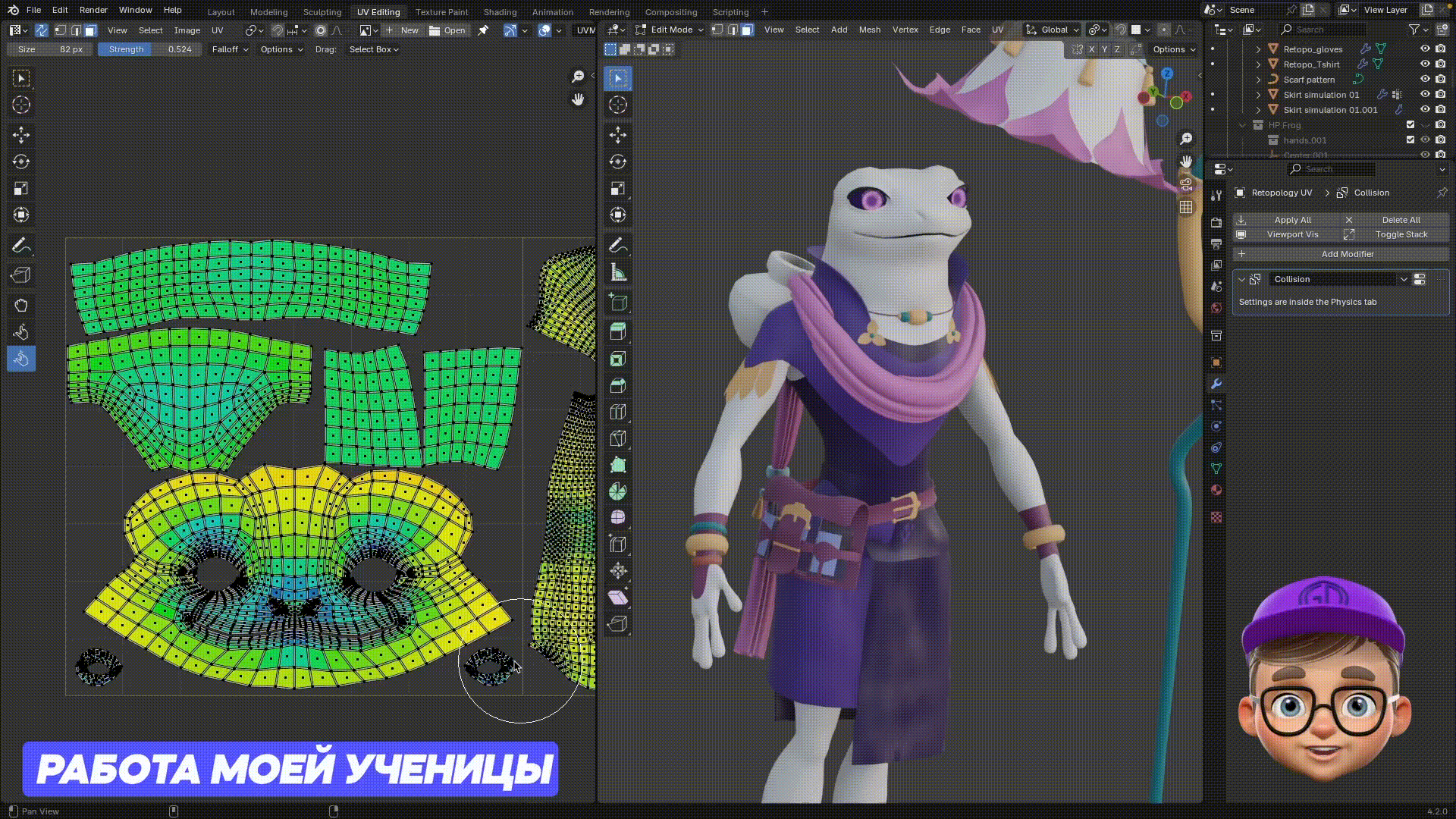Expand the Scarf pattern tree item
Image resolution: width=1456 pixels, height=819 pixels.
point(1258,80)
